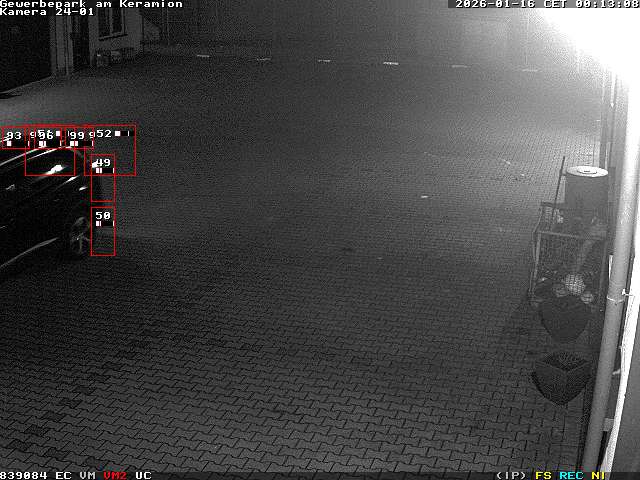The width and height of the screenshot is (640, 480).
Task: Select the motion detection box labeled 49
Action: [x=103, y=179]
